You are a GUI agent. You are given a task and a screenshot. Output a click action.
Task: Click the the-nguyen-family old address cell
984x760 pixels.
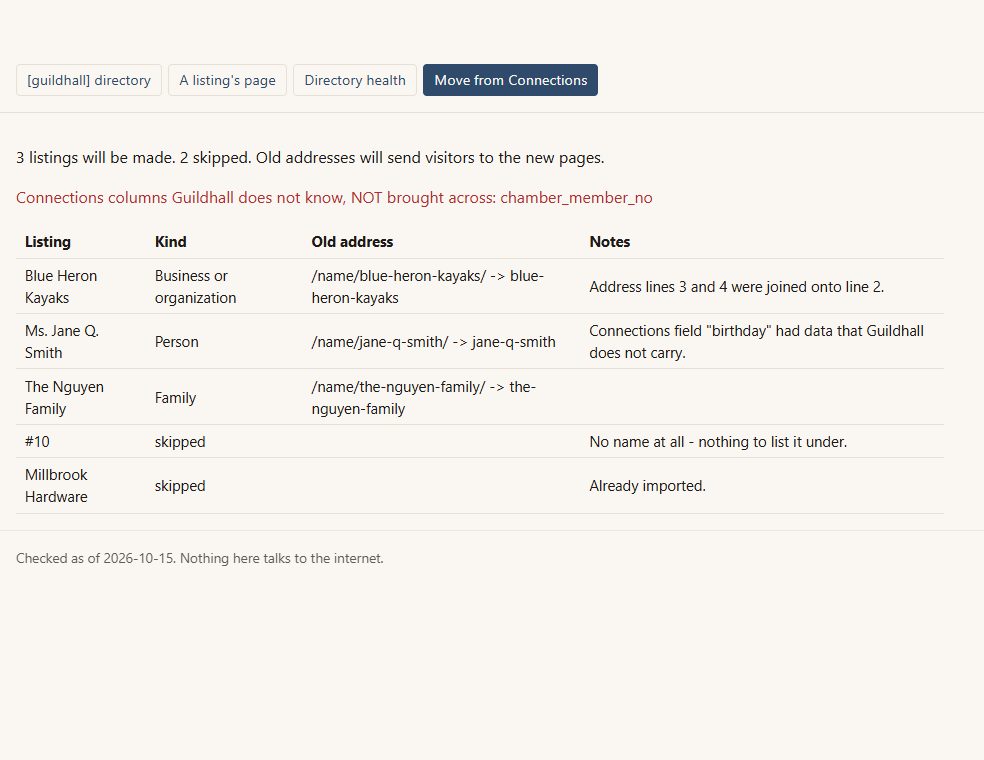click(x=424, y=398)
